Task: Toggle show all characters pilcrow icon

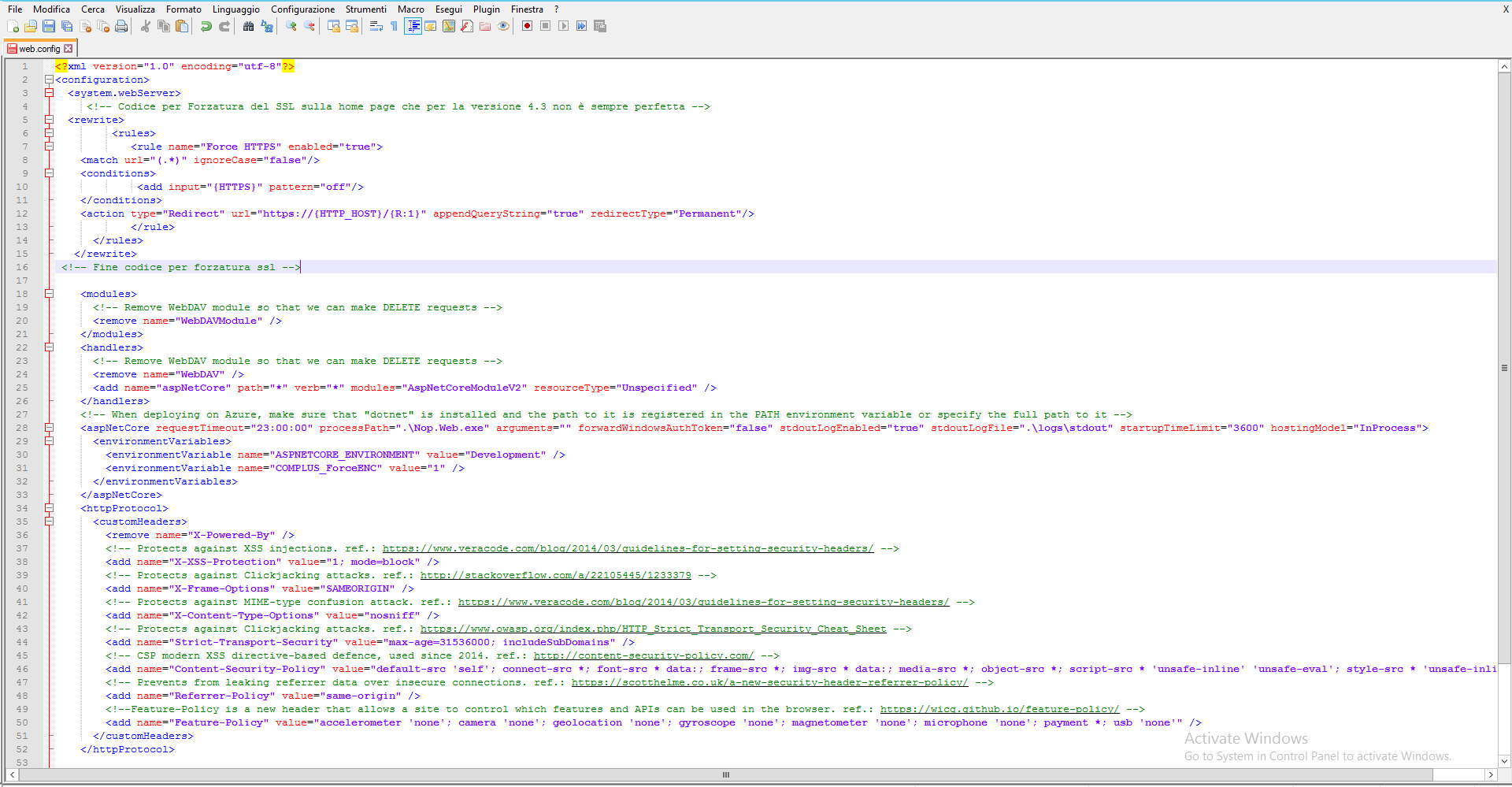Action: tap(394, 26)
